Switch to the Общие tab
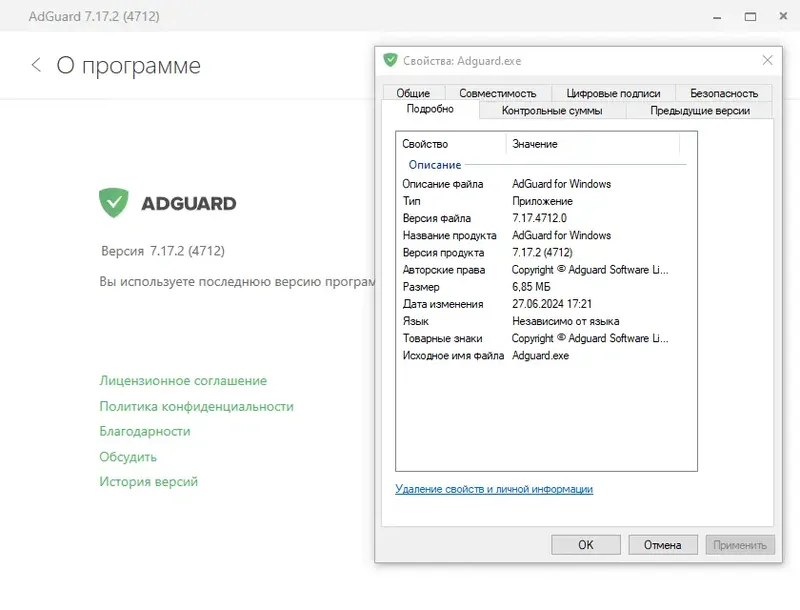Image resolution: width=800 pixels, height=610 pixels. pyautogui.click(x=413, y=93)
